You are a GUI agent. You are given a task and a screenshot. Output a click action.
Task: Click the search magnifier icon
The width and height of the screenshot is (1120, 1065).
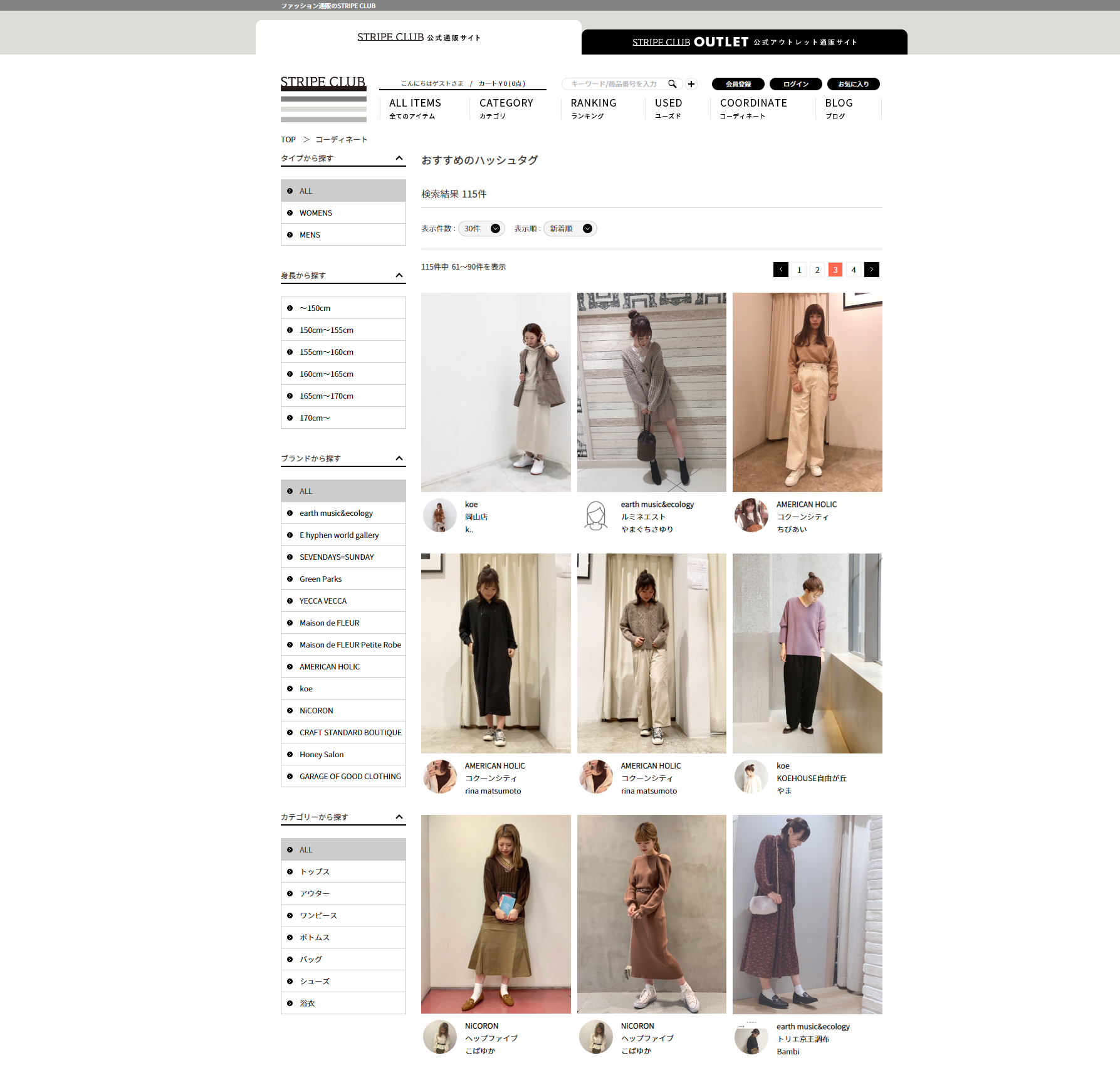coord(672,84)
